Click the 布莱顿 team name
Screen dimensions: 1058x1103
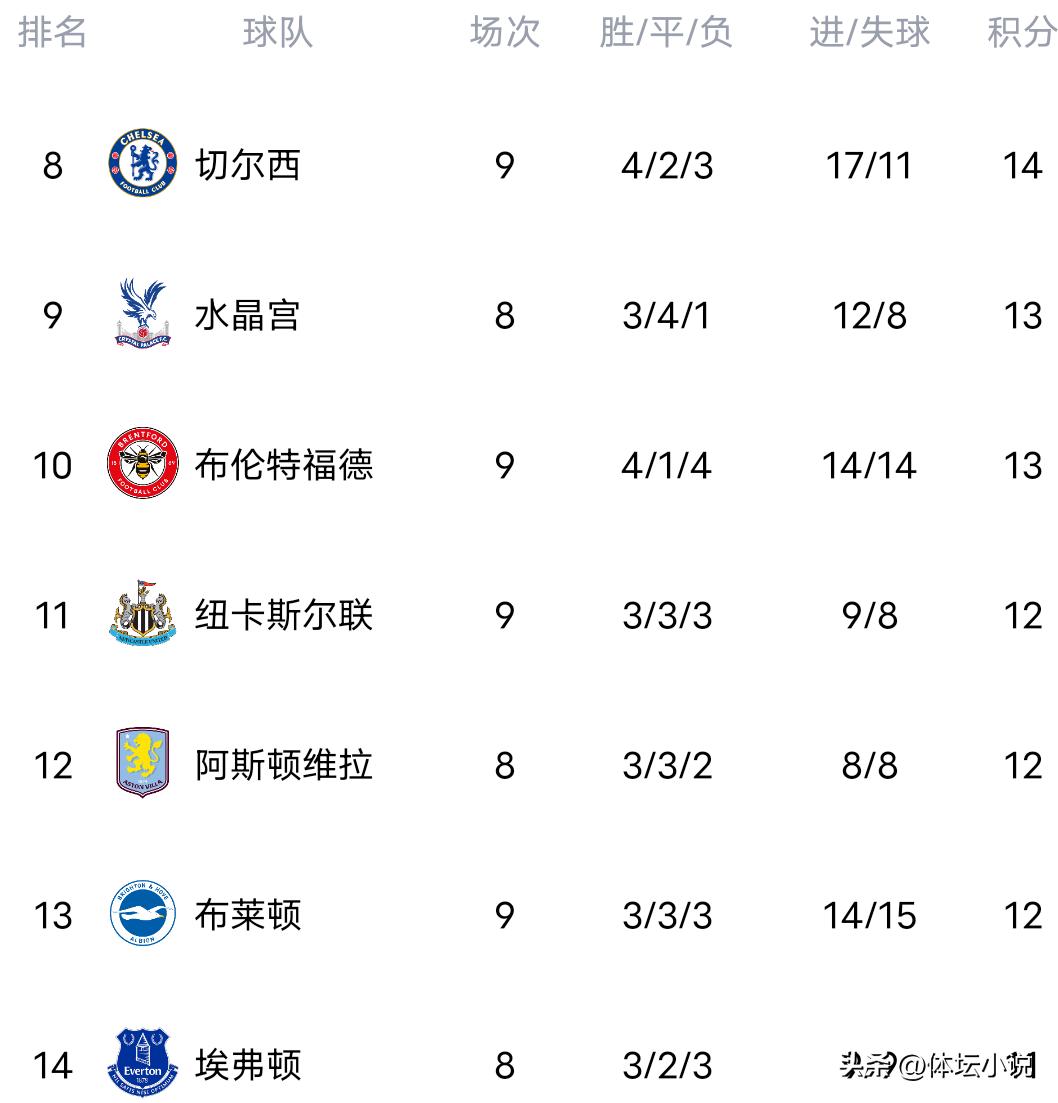pos(247,915)
